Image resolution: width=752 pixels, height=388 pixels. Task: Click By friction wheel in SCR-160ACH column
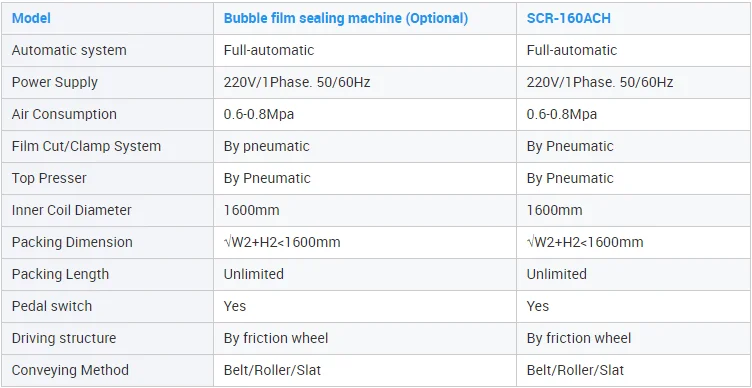(x=579, y=338)
